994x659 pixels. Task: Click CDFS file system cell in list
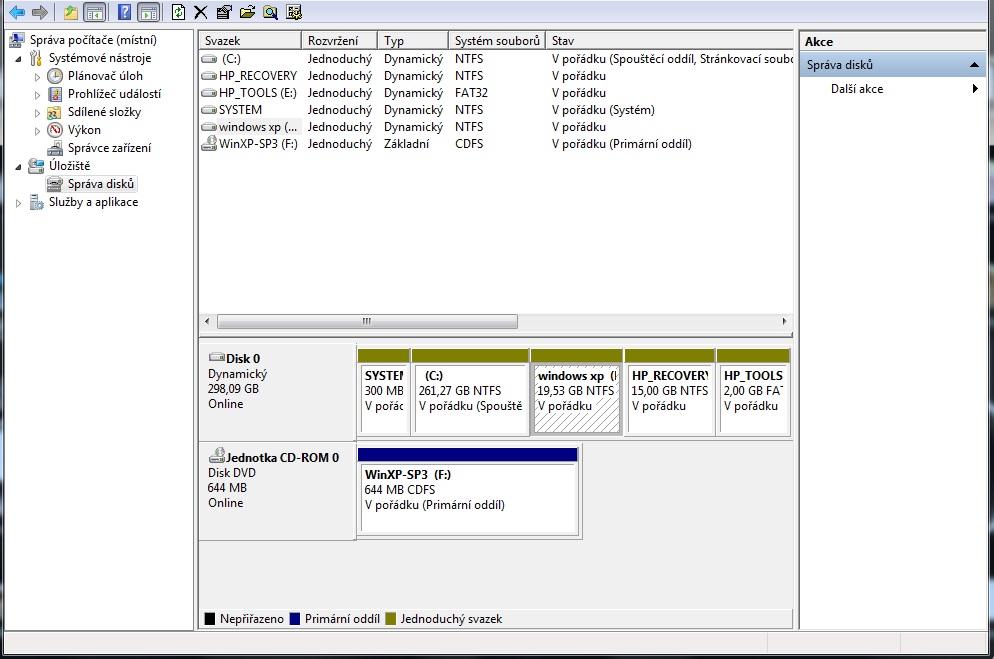pyautogui.click(x=468, y=144)
